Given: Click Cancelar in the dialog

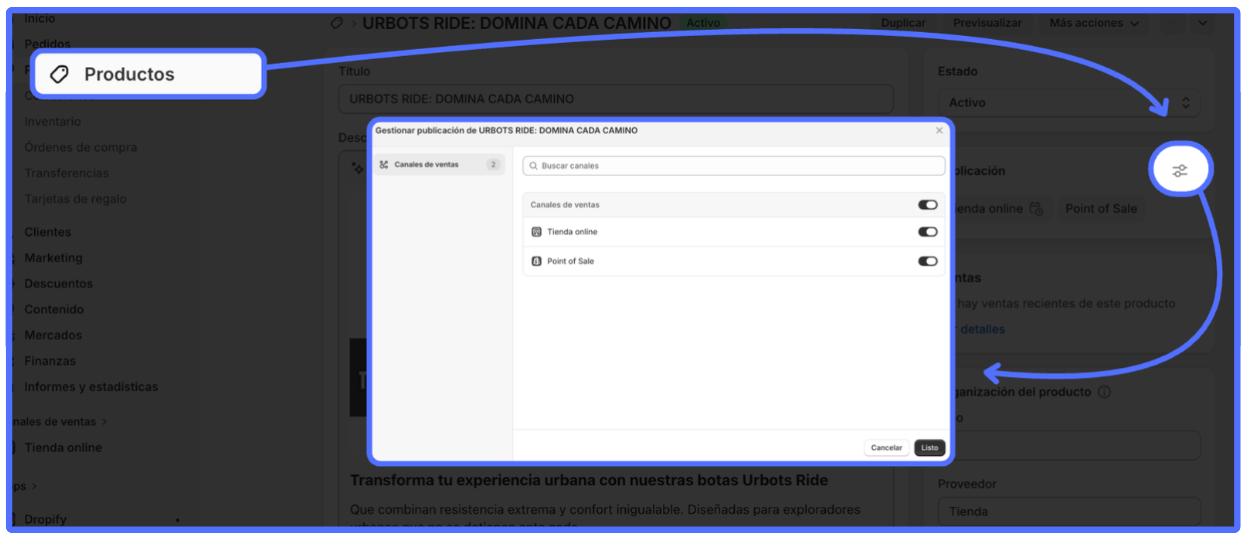Looking at the screenshot, I should click(886, 448).
